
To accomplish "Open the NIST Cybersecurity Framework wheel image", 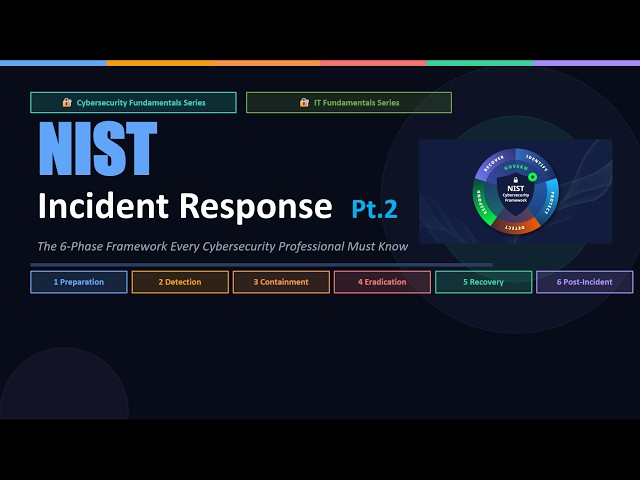I will (x=516, y=191).
